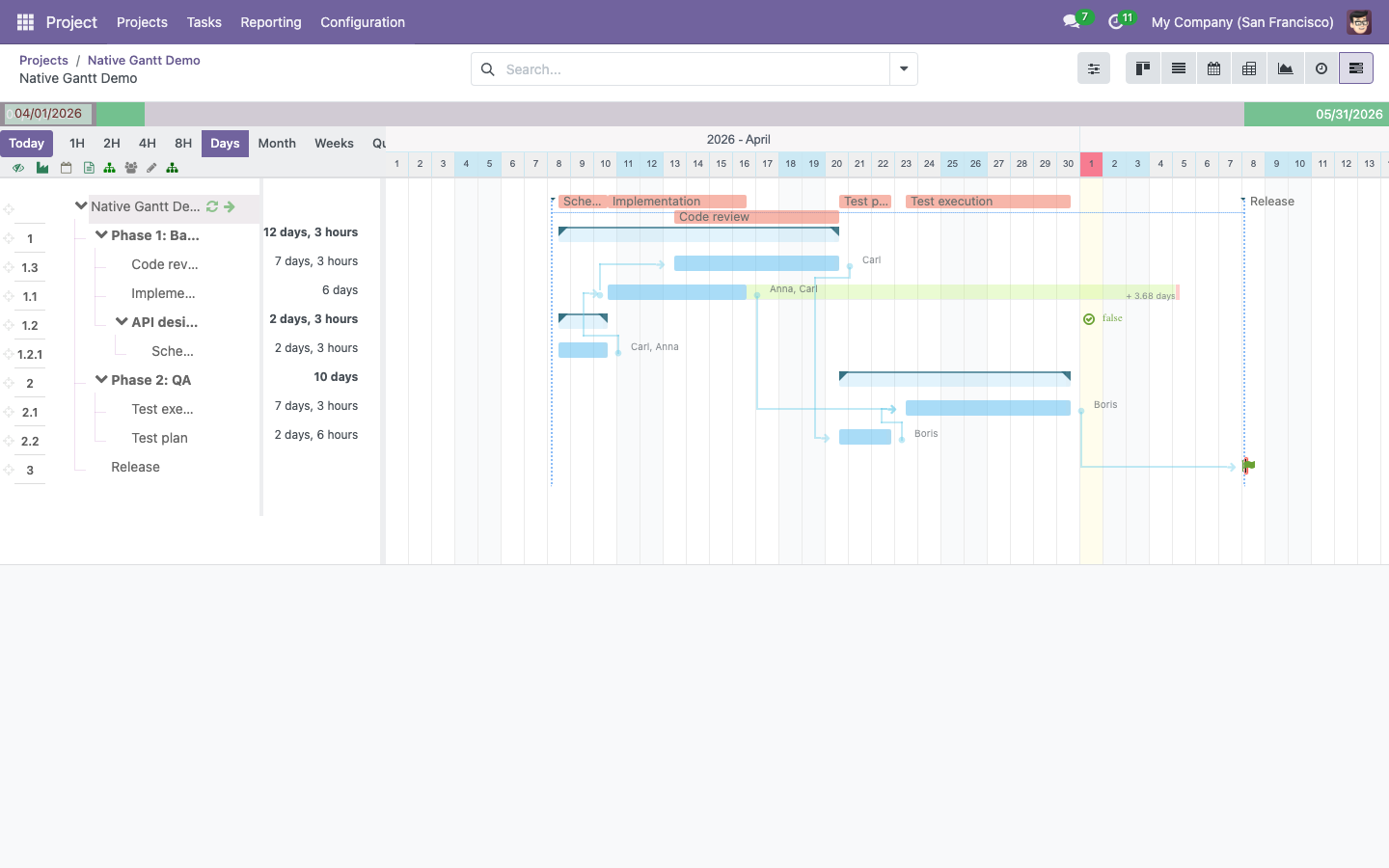1389x868 pixels.
Task: Click the blue Test execution task bar
Action: tap(988, 408)
